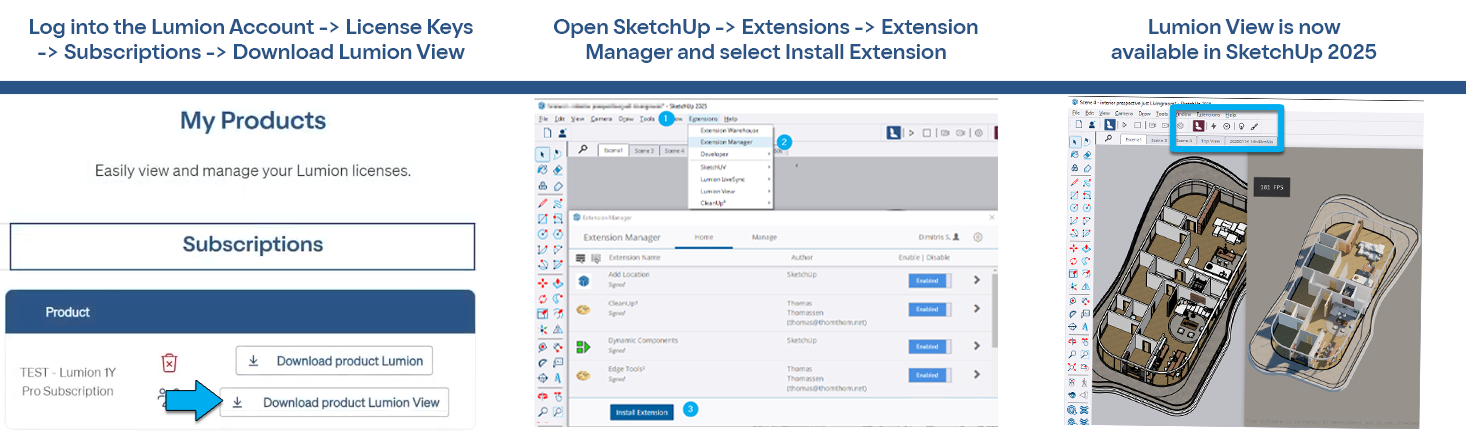Click the lightning bolt icon in Lumion toolbar
The width and height of the screenshot is (1466, 433).
pyautogui.click(x=1212, y=127)
